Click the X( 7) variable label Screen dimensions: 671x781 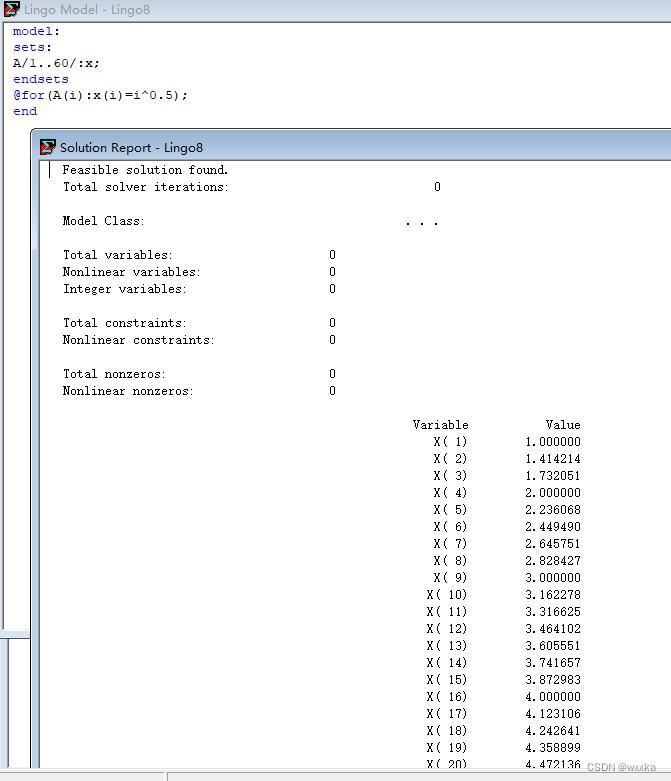tap(450, 543)
